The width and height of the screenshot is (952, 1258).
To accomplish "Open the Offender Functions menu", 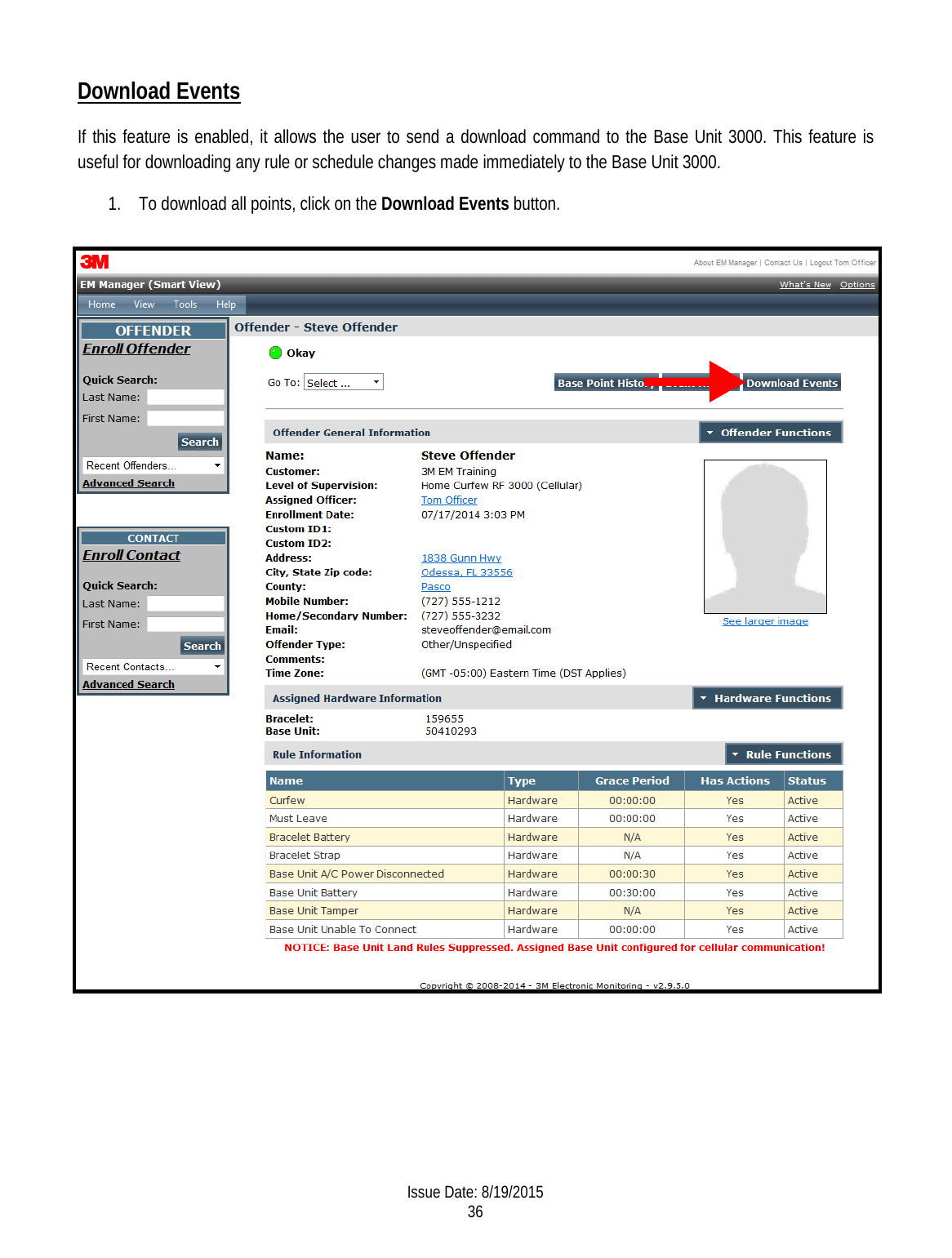I will tap(771, 433).
